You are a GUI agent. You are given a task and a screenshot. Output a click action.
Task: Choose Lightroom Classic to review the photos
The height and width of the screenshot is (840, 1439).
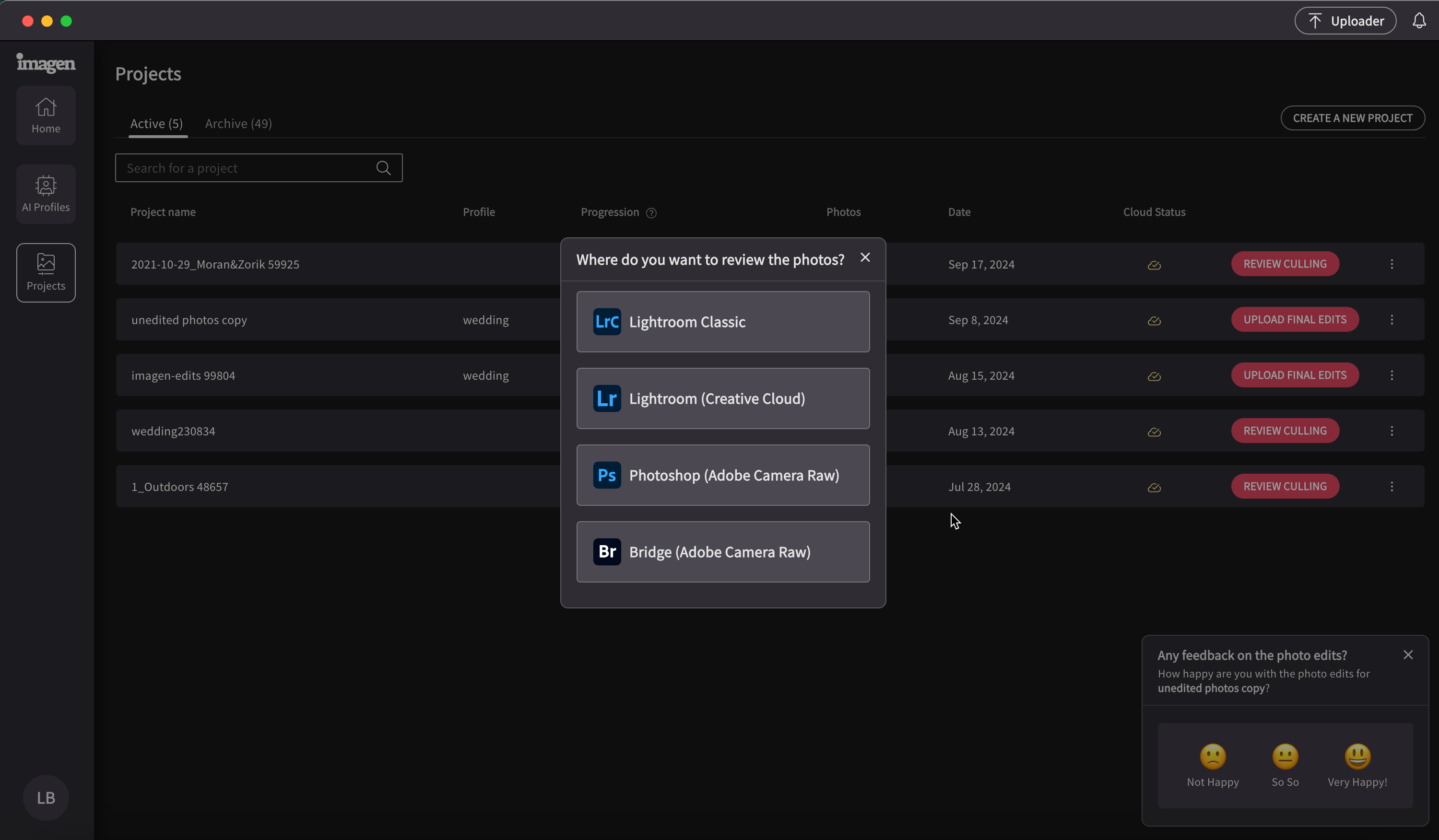[x=723, y=322]
